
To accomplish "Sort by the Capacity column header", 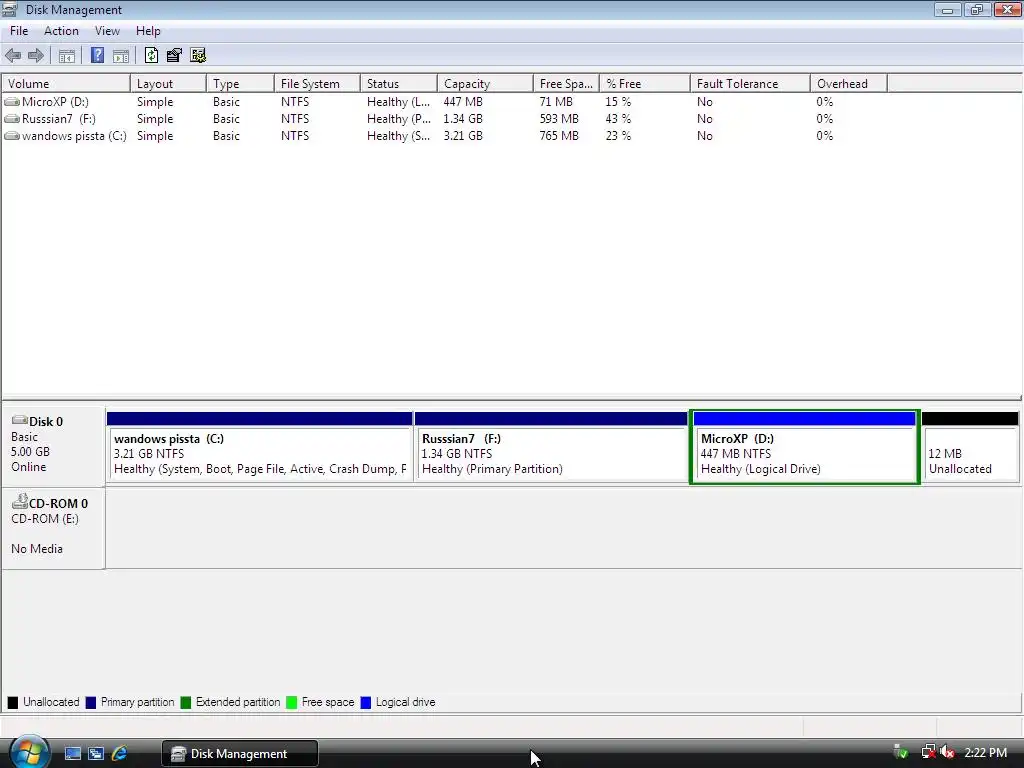I will (x=486, y=84).
